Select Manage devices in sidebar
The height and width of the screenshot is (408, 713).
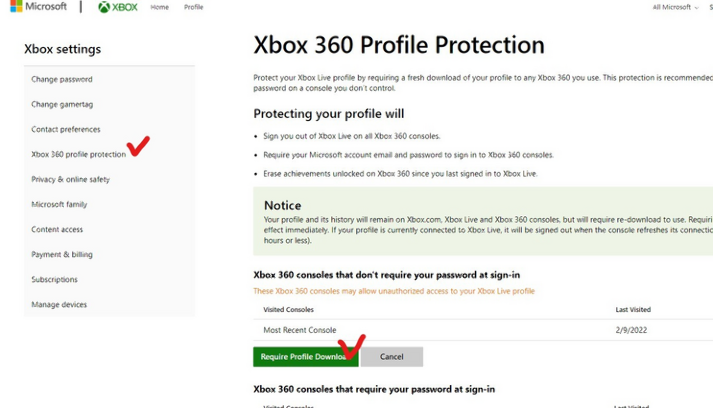[59, 304]
